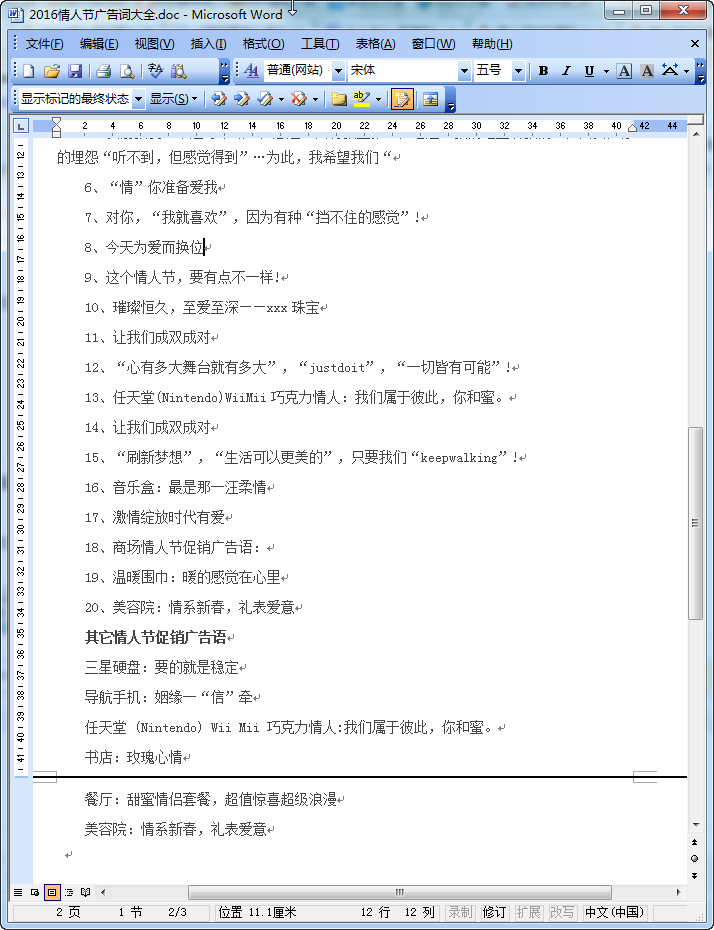
Task: Jump to next page with double-down arrow
Action: pos(694,875)
